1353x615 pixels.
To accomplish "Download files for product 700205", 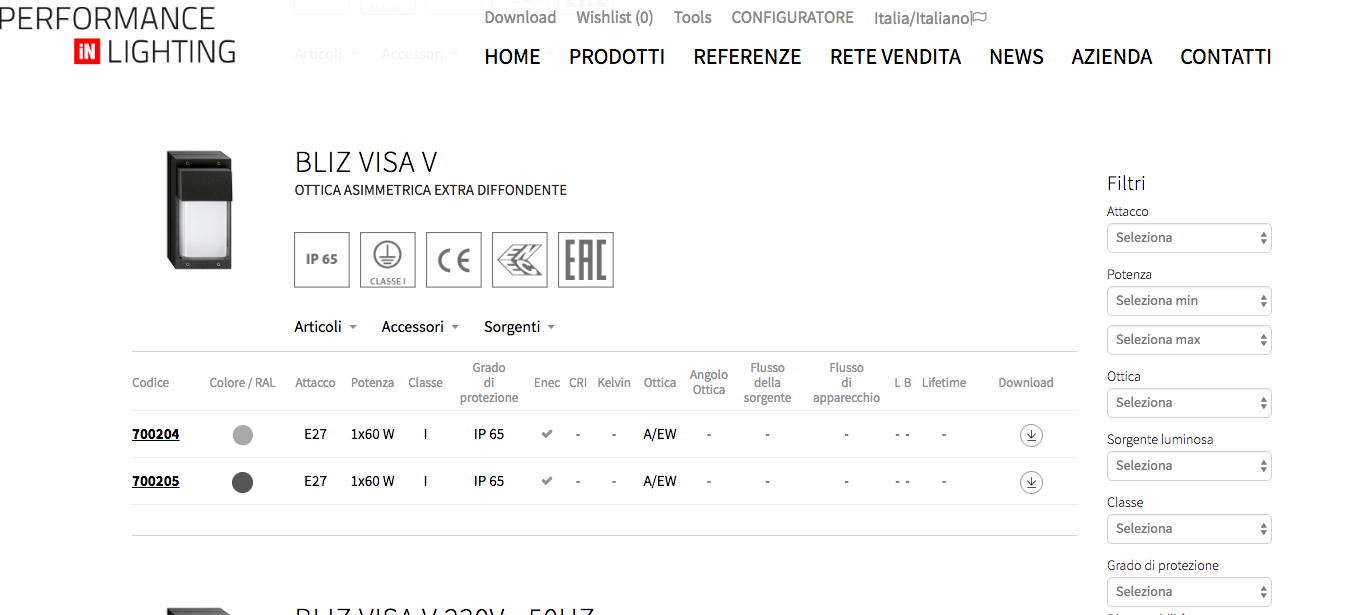I will [1031, 482].
